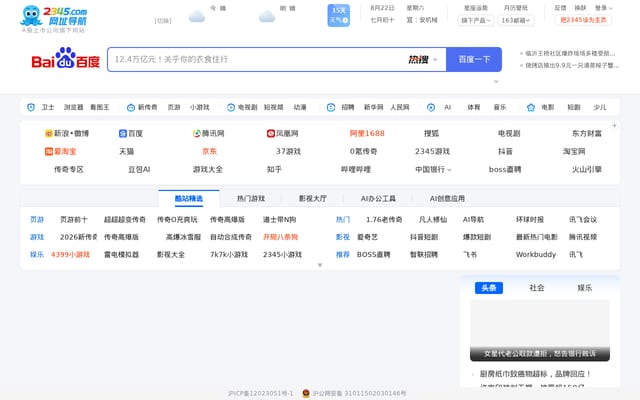Open the news image thumbnail in 头条 panel

[x=540, y=331]
